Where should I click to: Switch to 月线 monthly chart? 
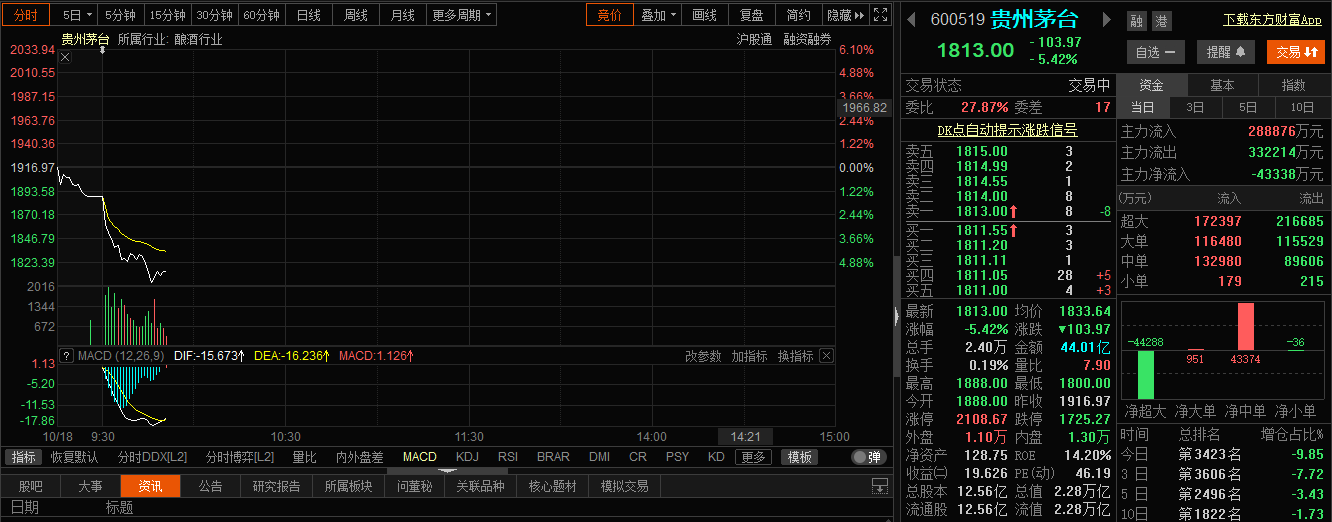pyautogui.click(x=403, y=15)
